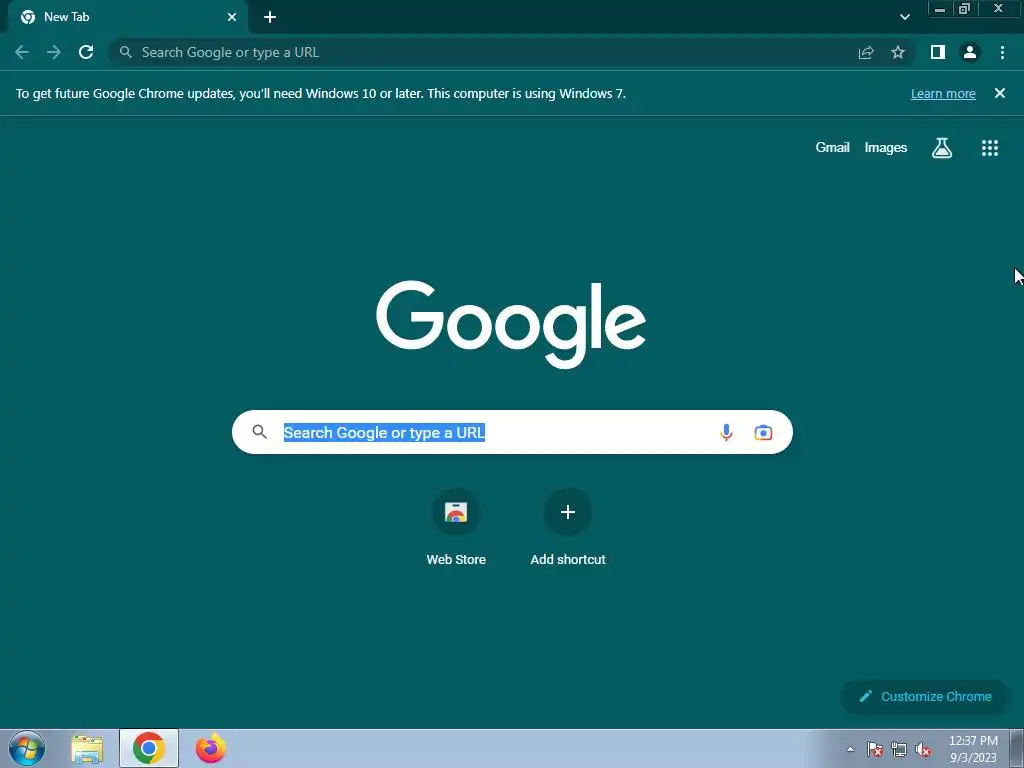Screen dimensions: 1024x768
Task: Open a new tab with plus button
Action: coord(270,17)
